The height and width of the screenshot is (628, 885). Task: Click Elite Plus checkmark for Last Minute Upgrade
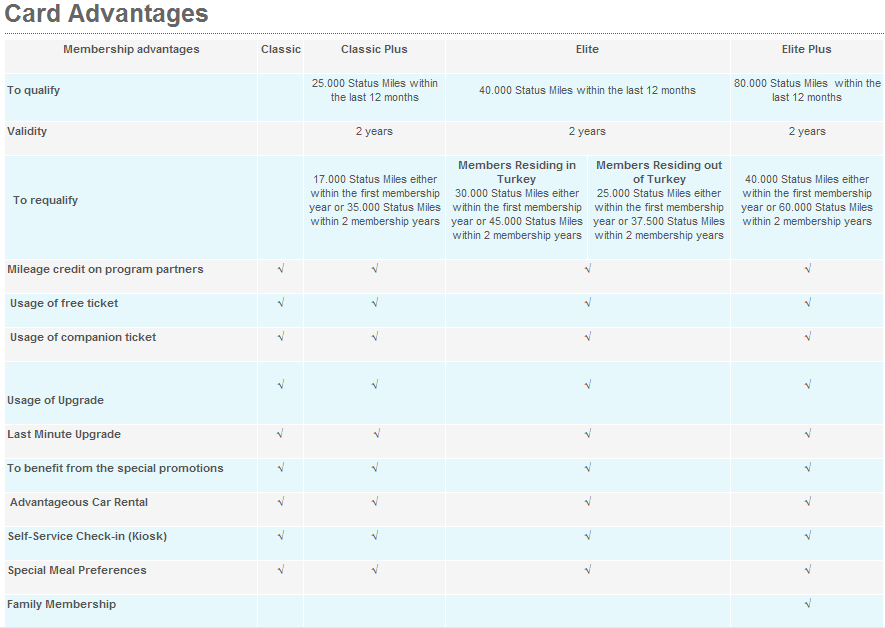(x=808, y=434)
